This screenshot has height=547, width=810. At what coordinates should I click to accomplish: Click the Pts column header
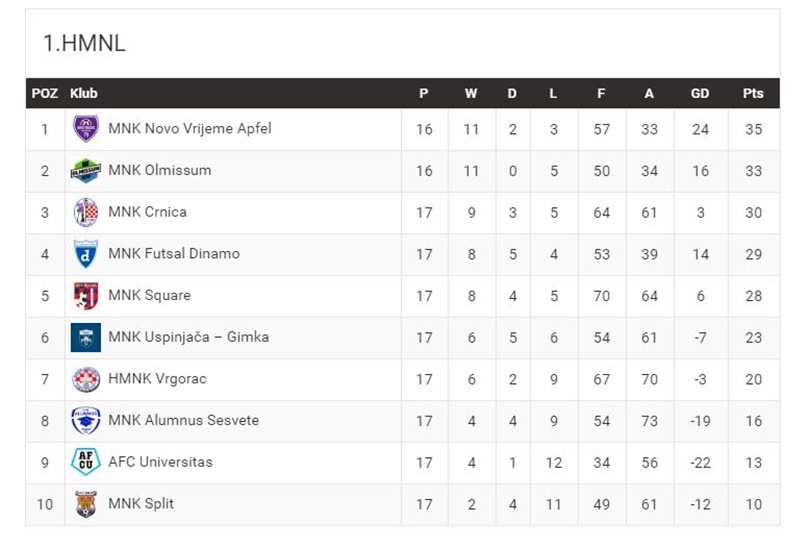[753, 93]
